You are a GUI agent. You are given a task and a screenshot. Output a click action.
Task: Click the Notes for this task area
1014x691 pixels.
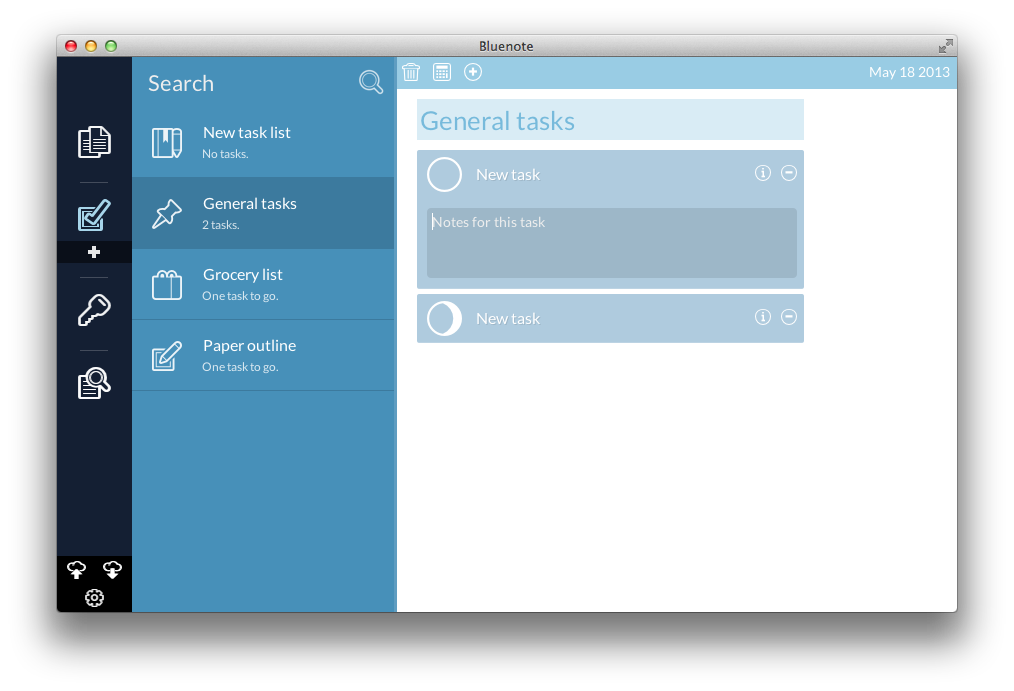click(612, 243)
